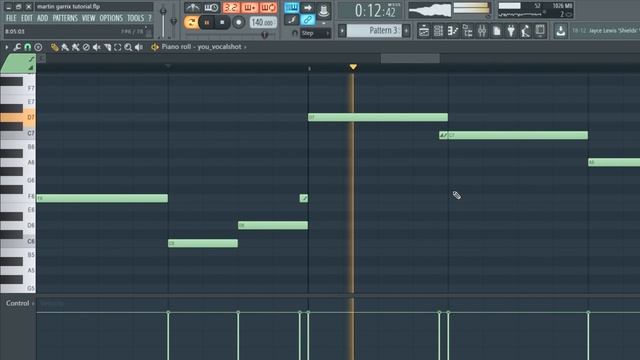Open the Pattern 3 selector
This screenshot has height=360, width=640.
tap(374, 31)
